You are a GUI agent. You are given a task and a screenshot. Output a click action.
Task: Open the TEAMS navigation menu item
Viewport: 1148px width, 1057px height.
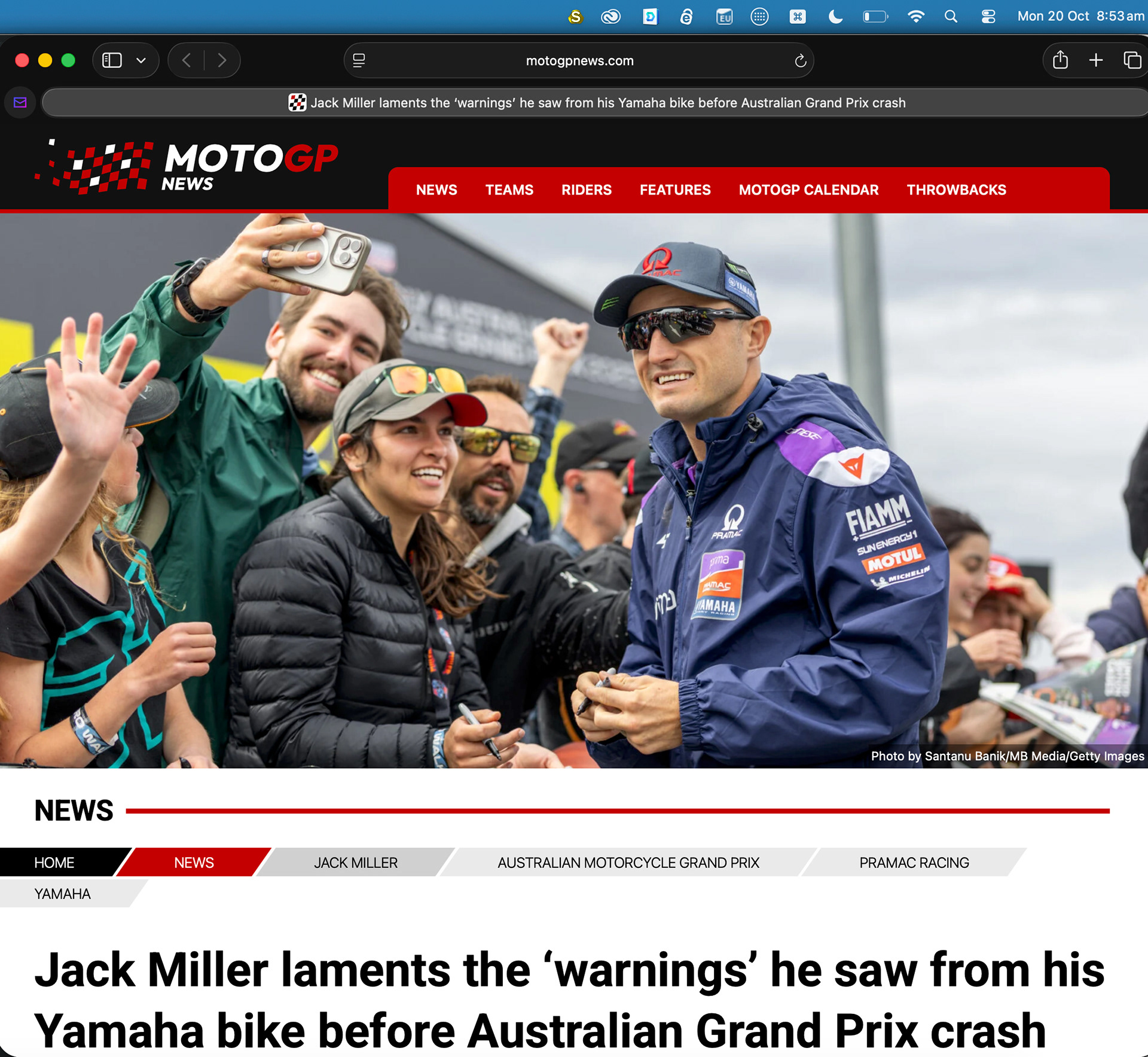[509, 190]
